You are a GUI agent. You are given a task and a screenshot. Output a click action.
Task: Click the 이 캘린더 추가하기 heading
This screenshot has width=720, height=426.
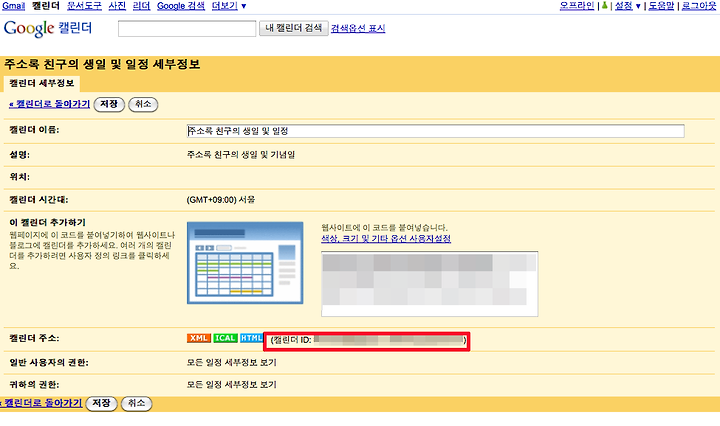pos(47,222)
